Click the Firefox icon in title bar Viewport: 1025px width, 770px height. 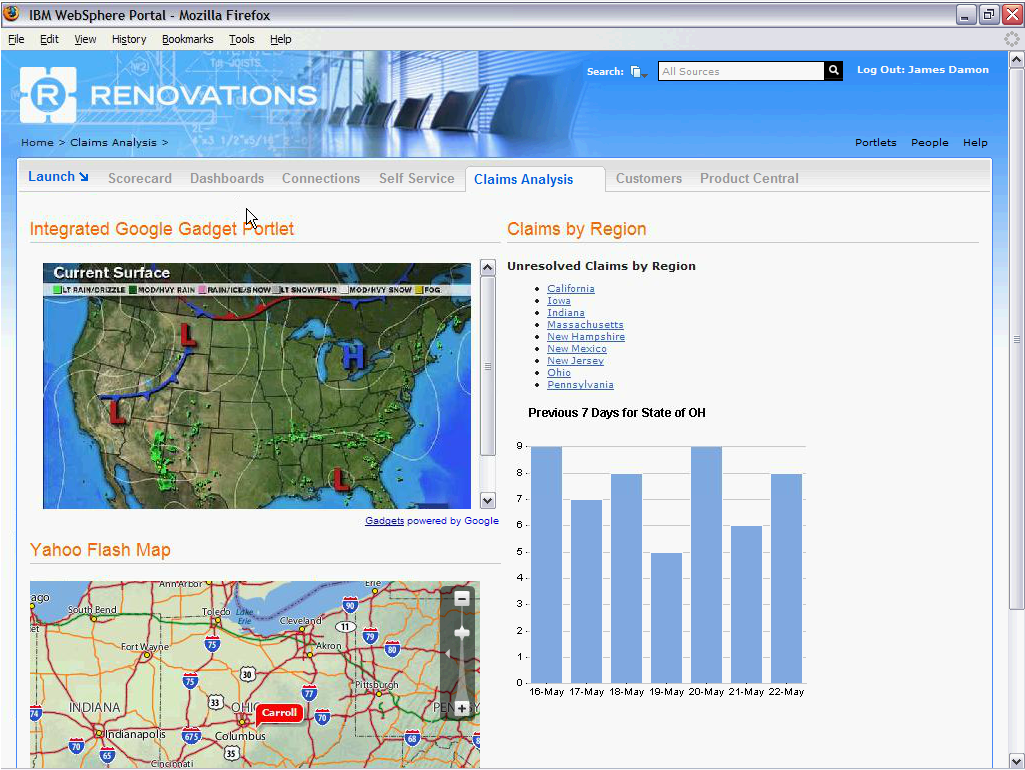[11, 14]
